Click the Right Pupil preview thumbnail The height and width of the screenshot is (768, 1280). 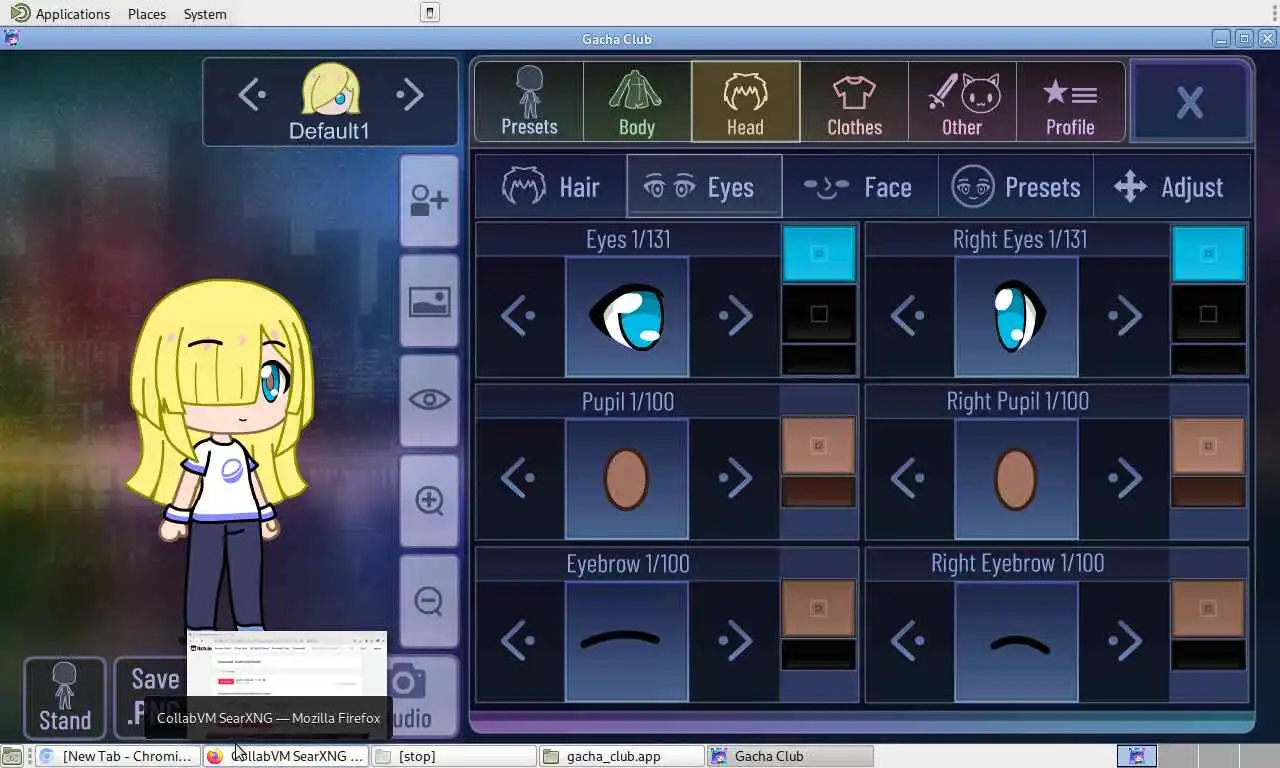pos(1017,479)
